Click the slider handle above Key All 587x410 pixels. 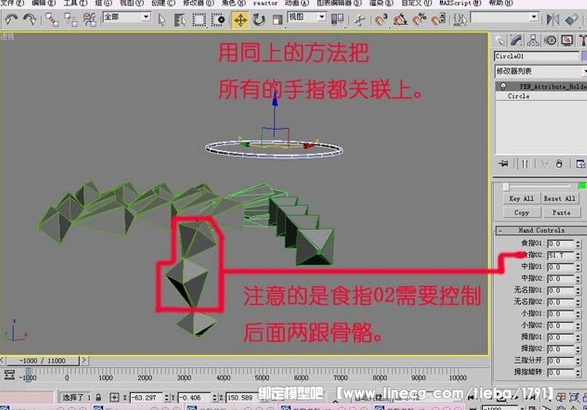click(506, 186)
